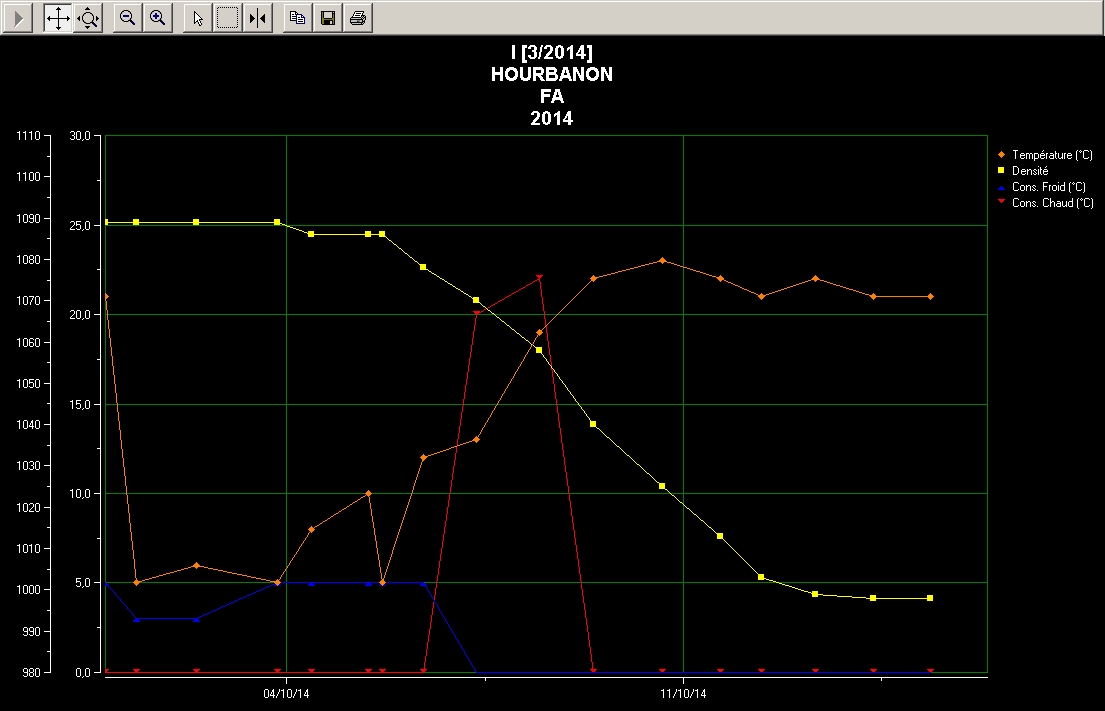Copy the chart to clipboard

point(297,18)
